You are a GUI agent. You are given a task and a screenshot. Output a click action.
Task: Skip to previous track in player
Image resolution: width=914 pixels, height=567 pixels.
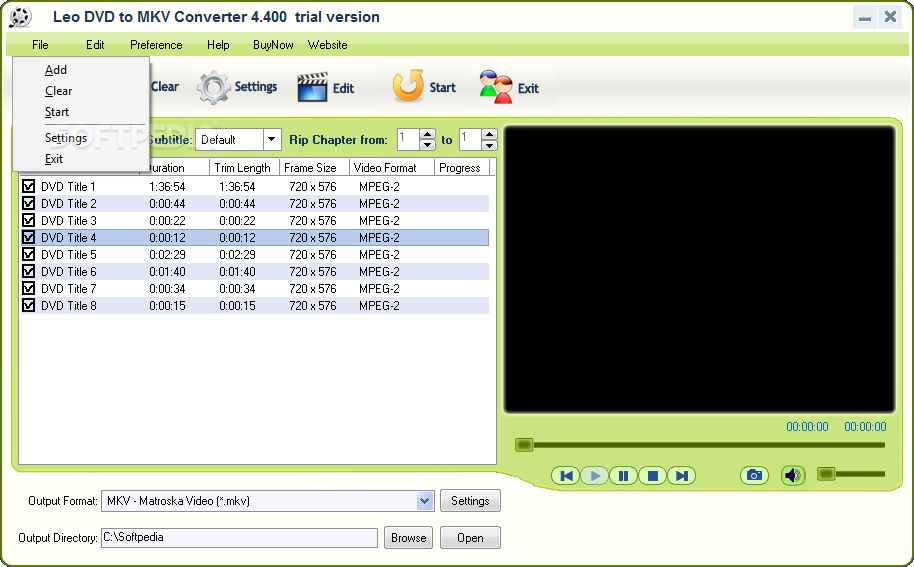[565, 476]
